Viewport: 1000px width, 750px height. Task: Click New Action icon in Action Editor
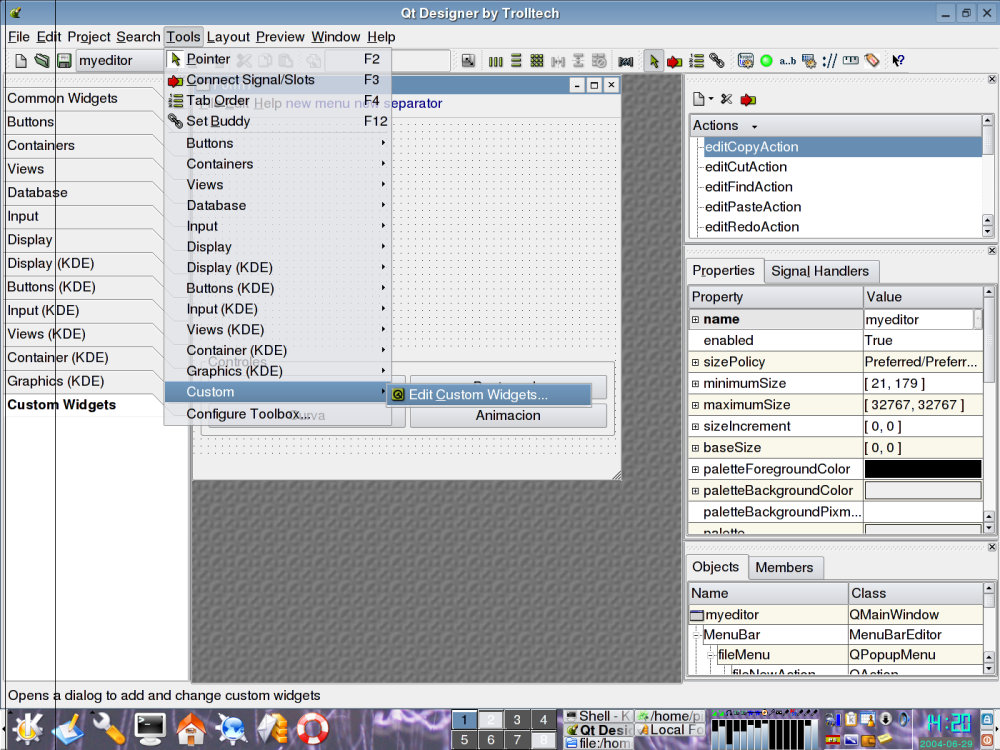point(699,99)
